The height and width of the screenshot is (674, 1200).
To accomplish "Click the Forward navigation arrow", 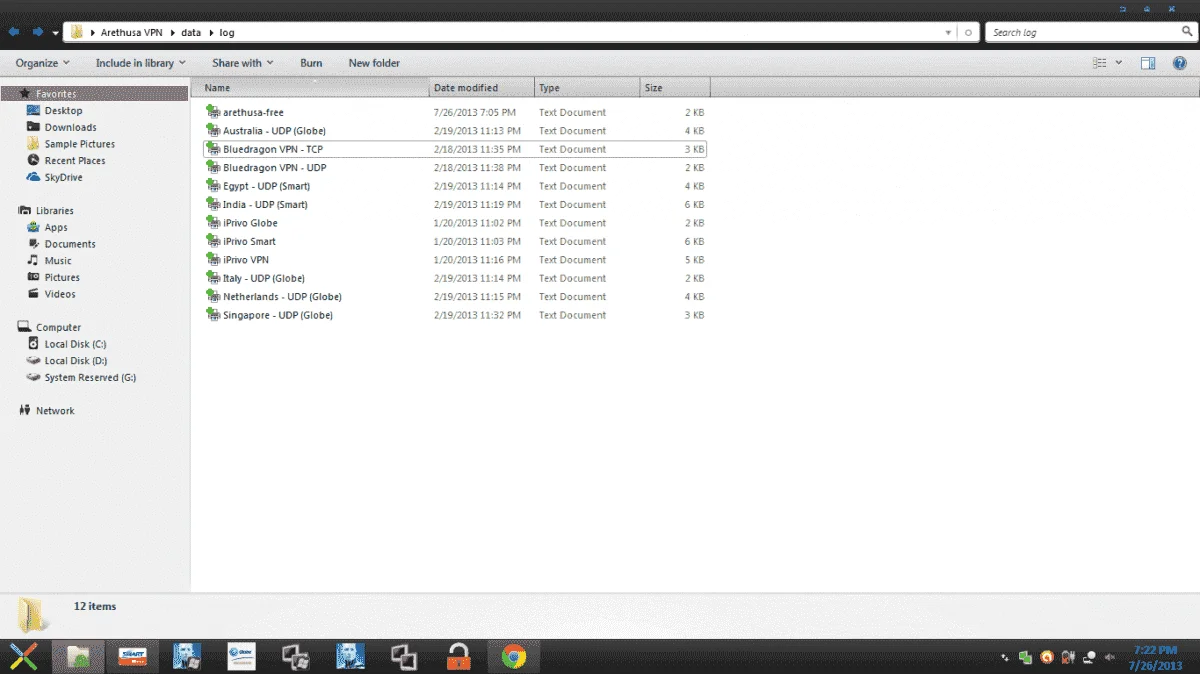I will [x=38, y=32].
